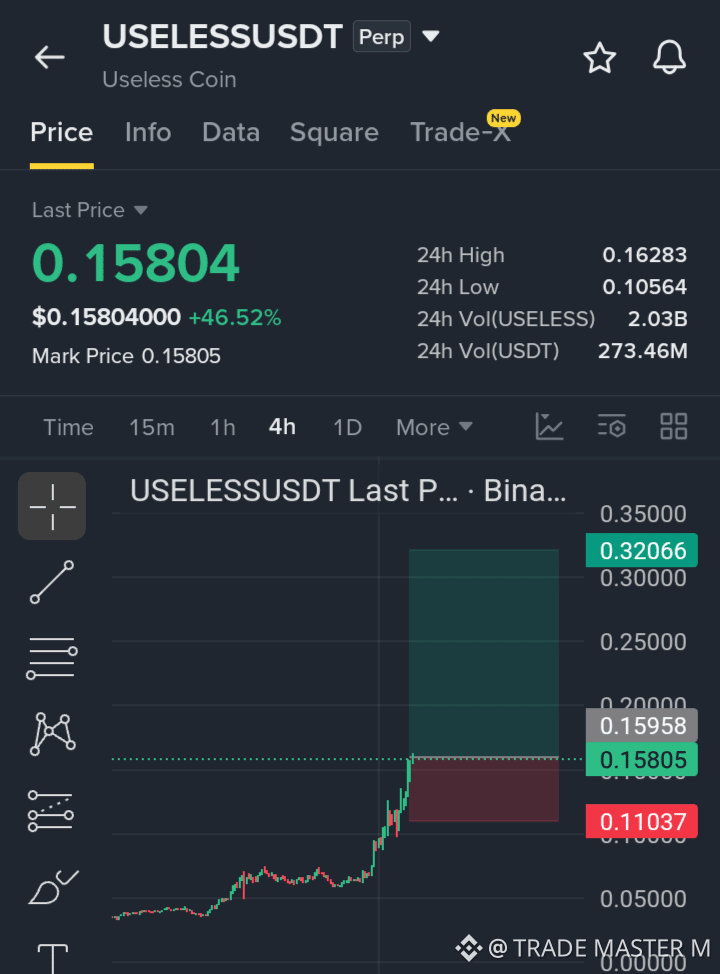Viewport: 720px width, 974px height.
Task: Open the More timeframes dropdown
Action: coord(434,427)
